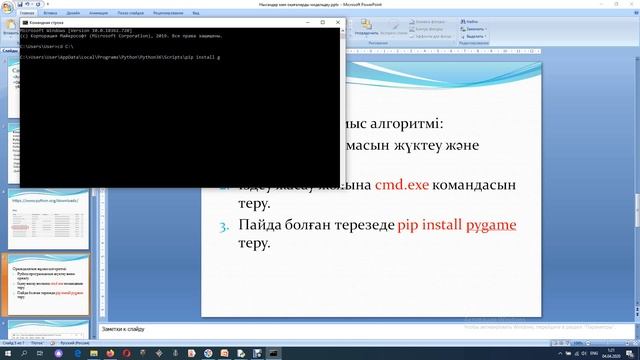The width and height of the screenshot is (640, 360).
Task: Click Заменить replace button in ribbon
Action: 473,29
